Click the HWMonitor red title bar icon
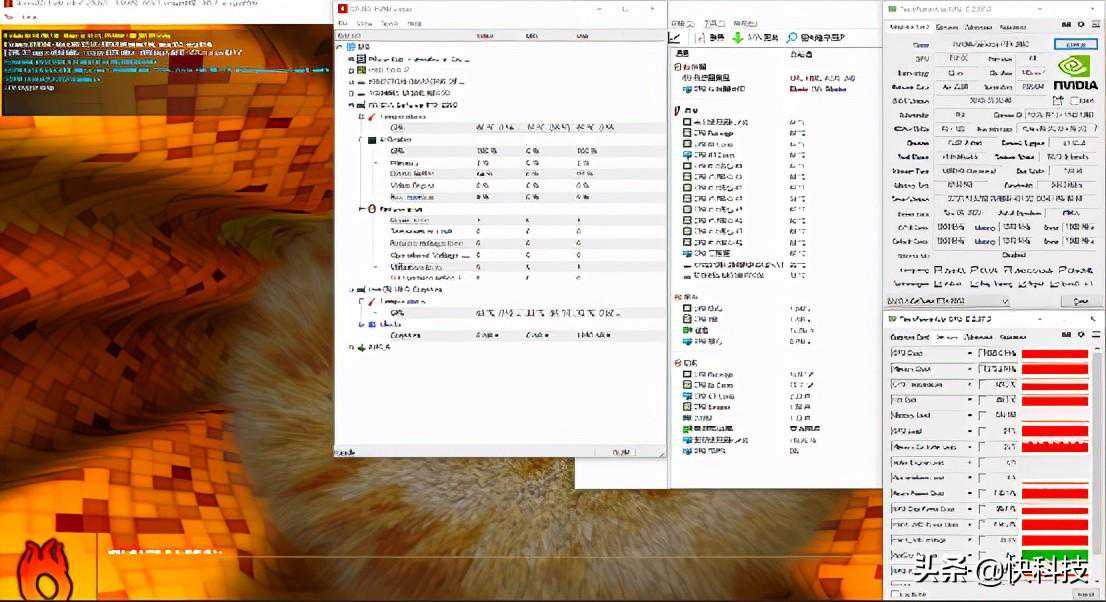This screenshot has width=1106, height=602. click(342, 9)
